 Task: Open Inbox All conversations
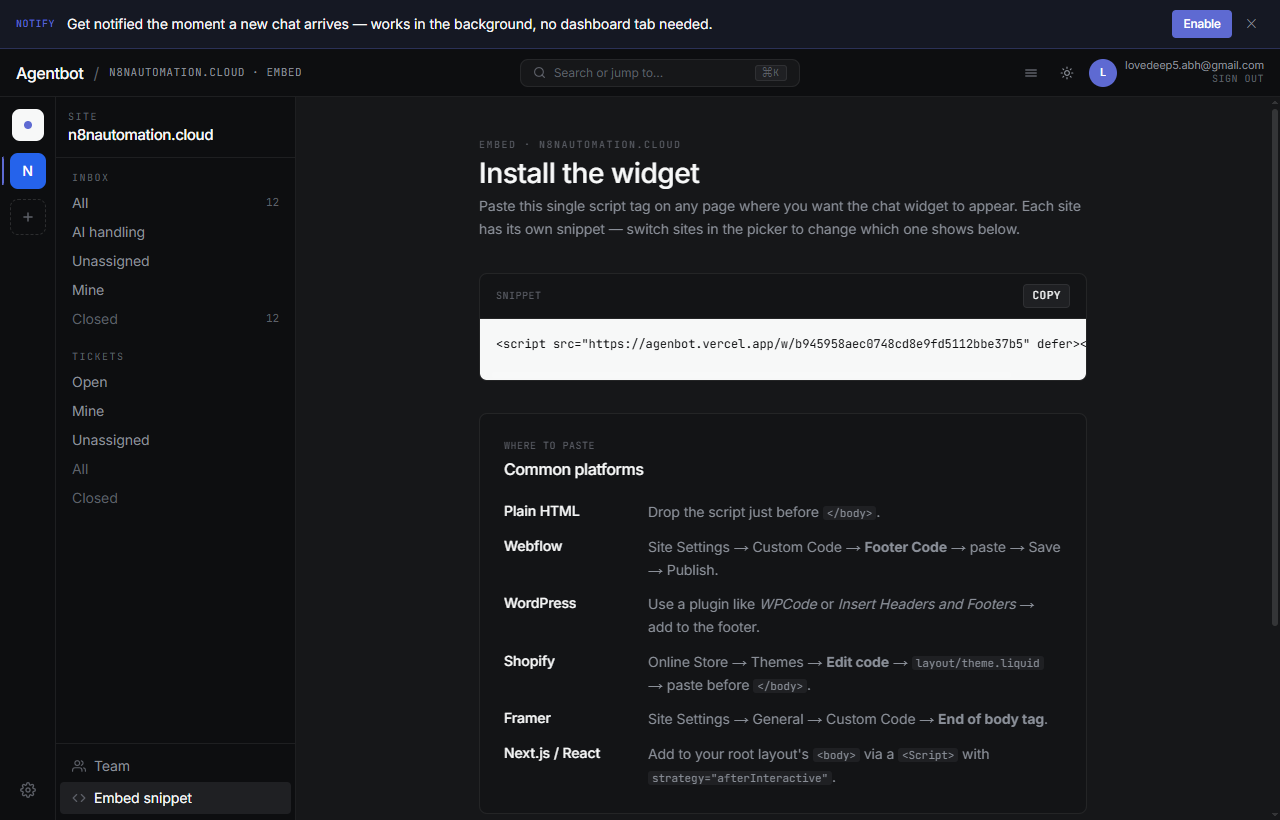(x=175, y=203)
